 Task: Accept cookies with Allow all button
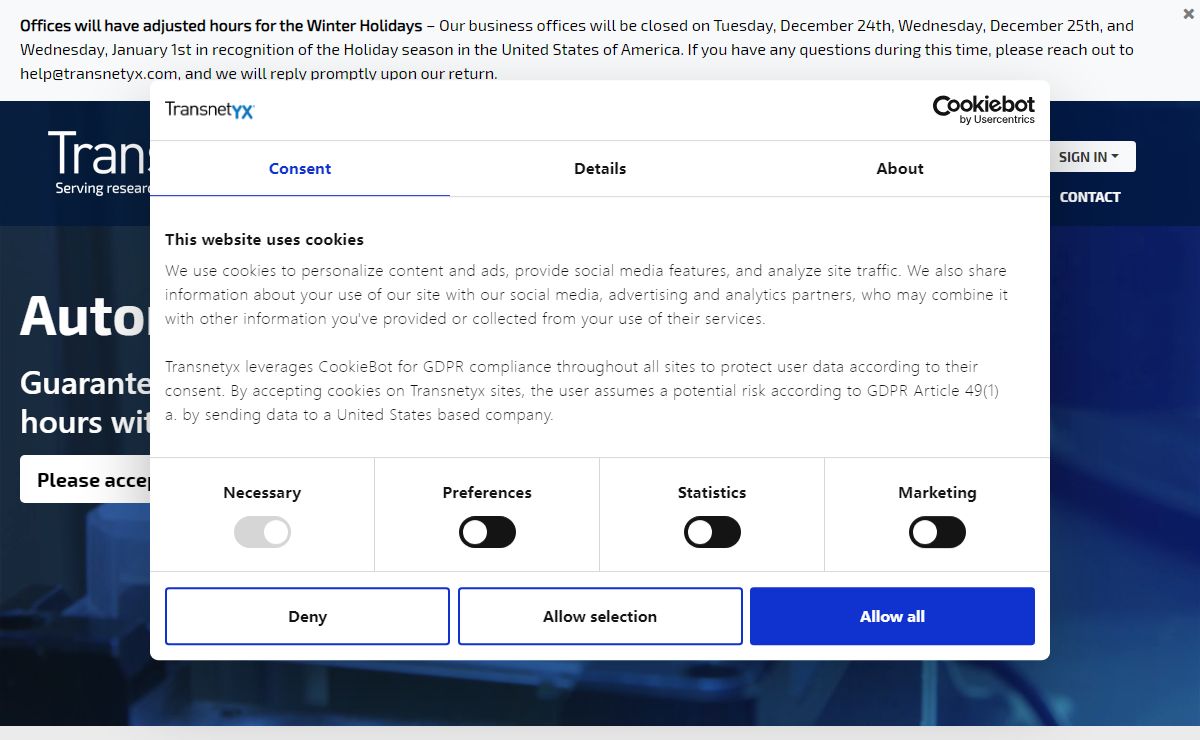(x=892, y=616)
